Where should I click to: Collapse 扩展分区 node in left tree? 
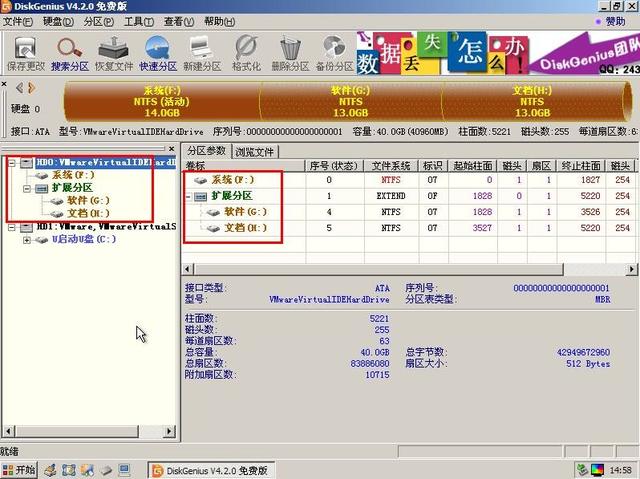click(x=27, y=188)
